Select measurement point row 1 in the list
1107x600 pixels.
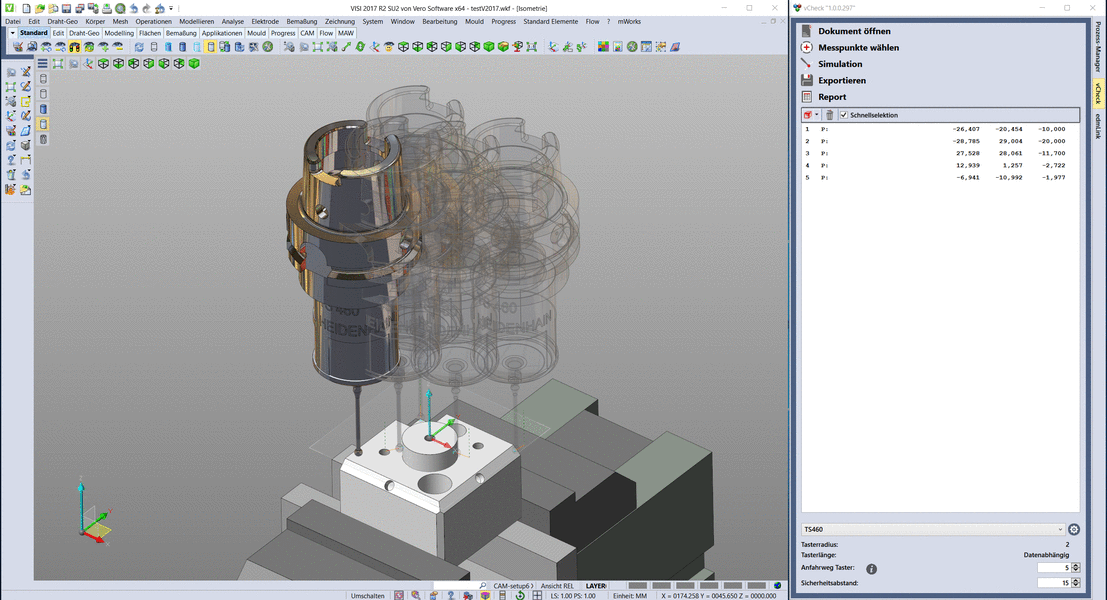[940, 129]
